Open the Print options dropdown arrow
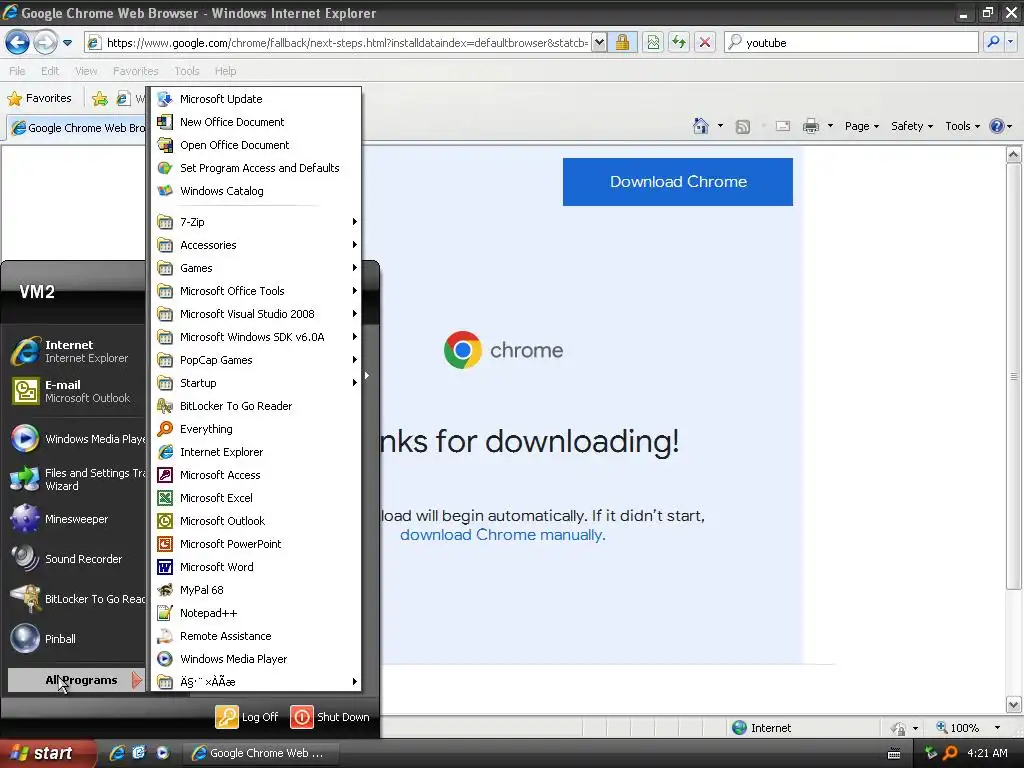 click(x=830, y=126)
